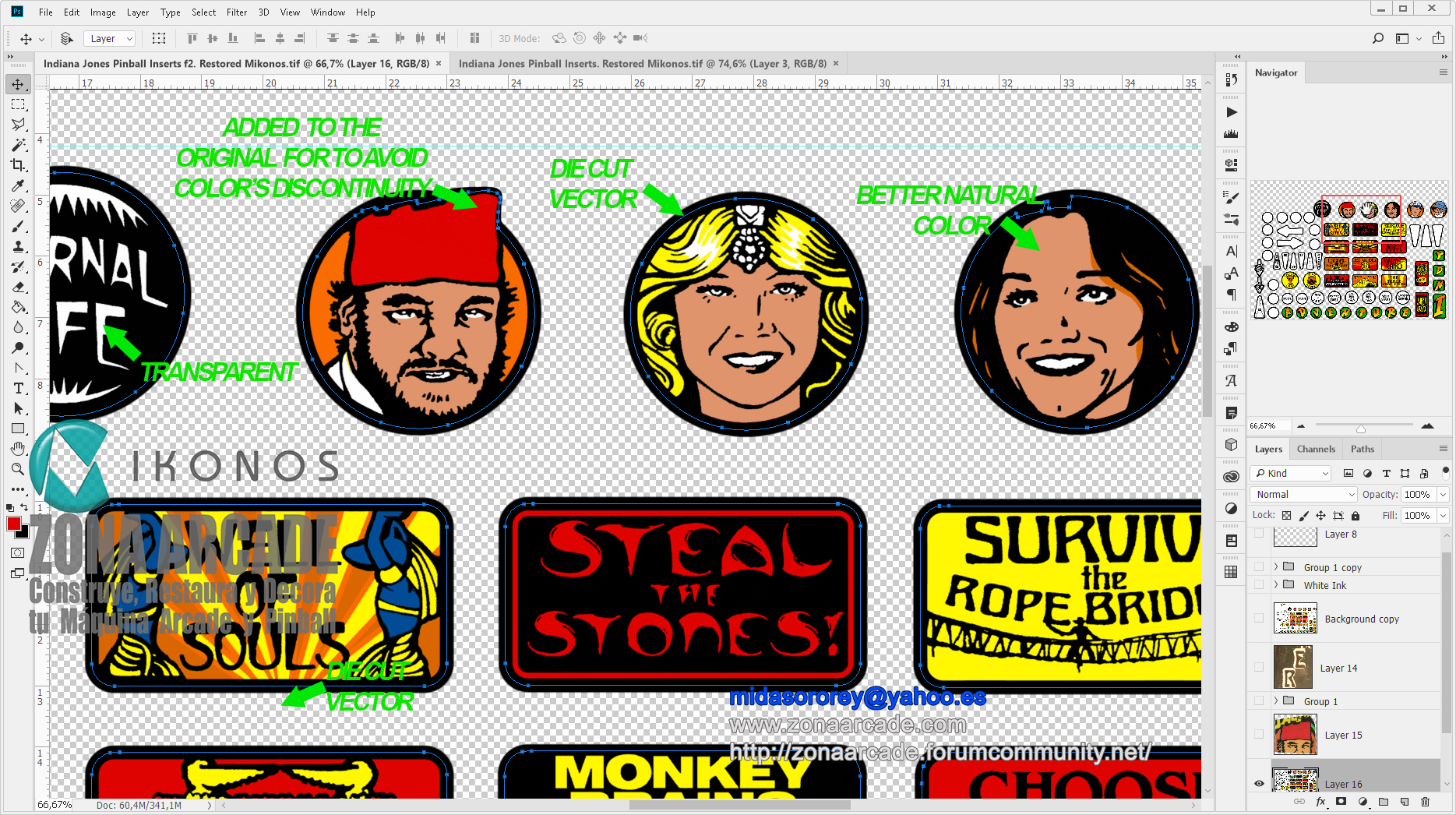
Task: Grab the Hand tool
Action: tap(18, 448)
